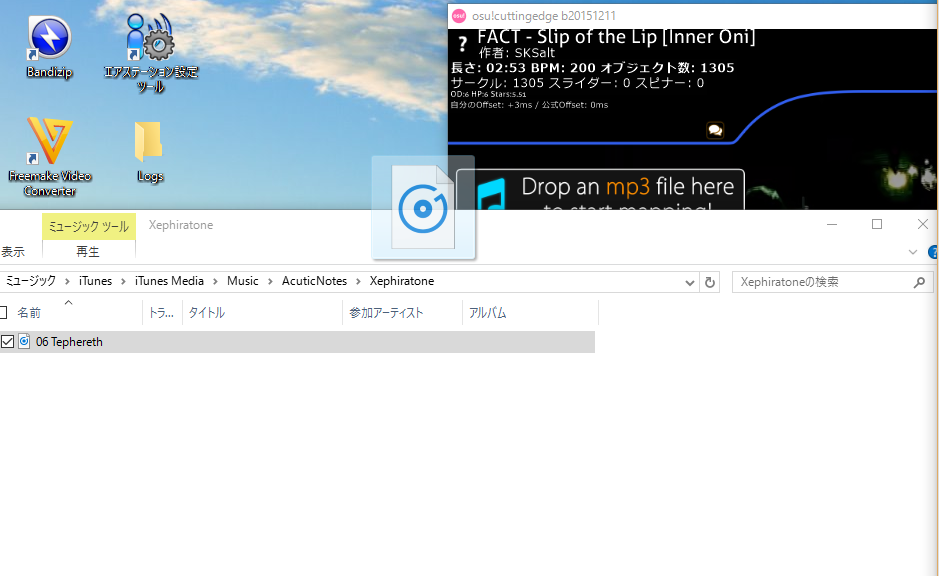Open the 表示 ribbon tab
The image size is (939, 576).
pyautogui.click(x=13, y=251)
